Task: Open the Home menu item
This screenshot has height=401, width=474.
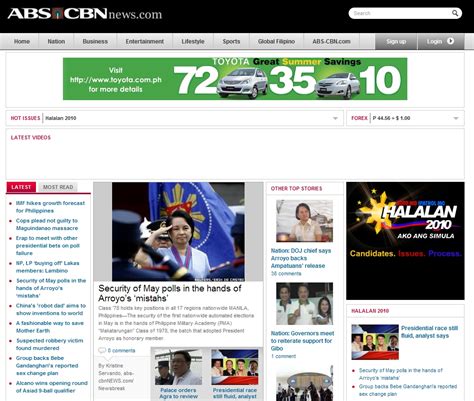Action: click(22, 42)
